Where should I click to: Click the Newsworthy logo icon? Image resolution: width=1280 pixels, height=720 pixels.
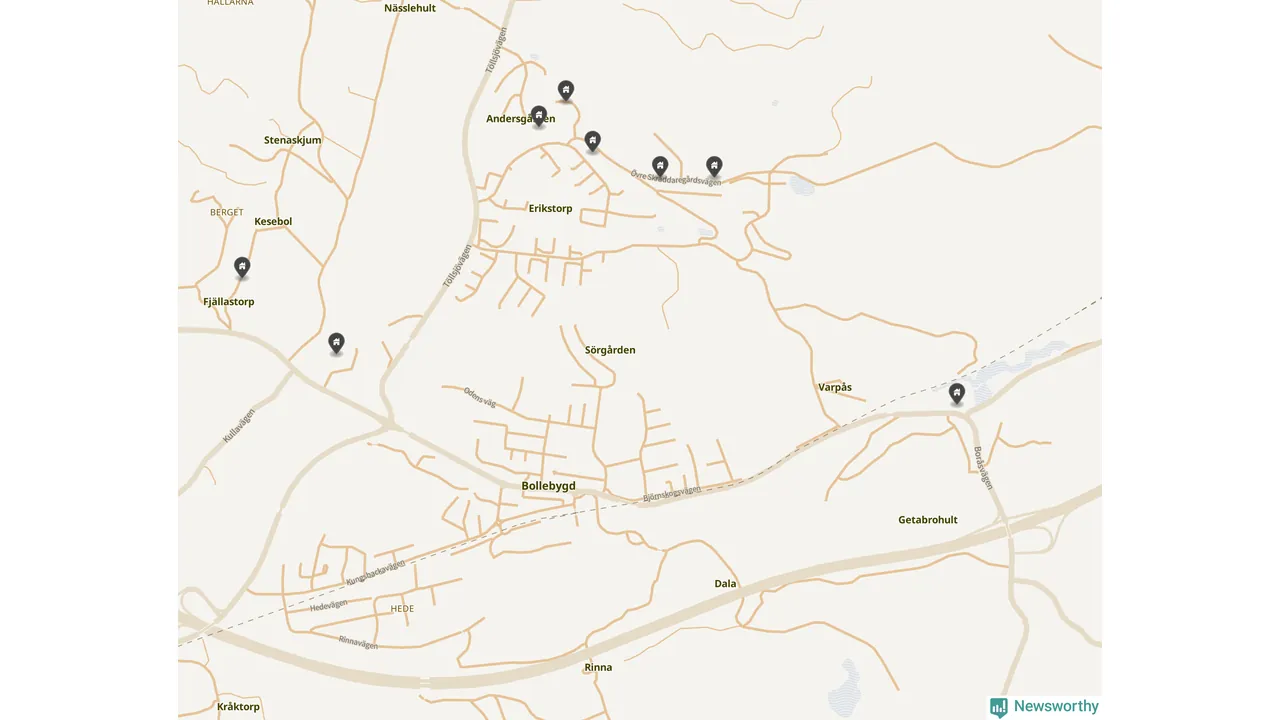[999, 707]
